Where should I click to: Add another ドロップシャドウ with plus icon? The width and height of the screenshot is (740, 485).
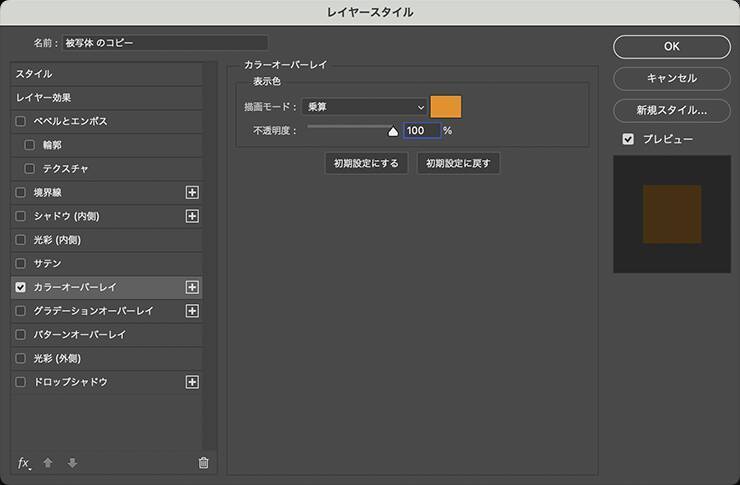click(192, 382)
